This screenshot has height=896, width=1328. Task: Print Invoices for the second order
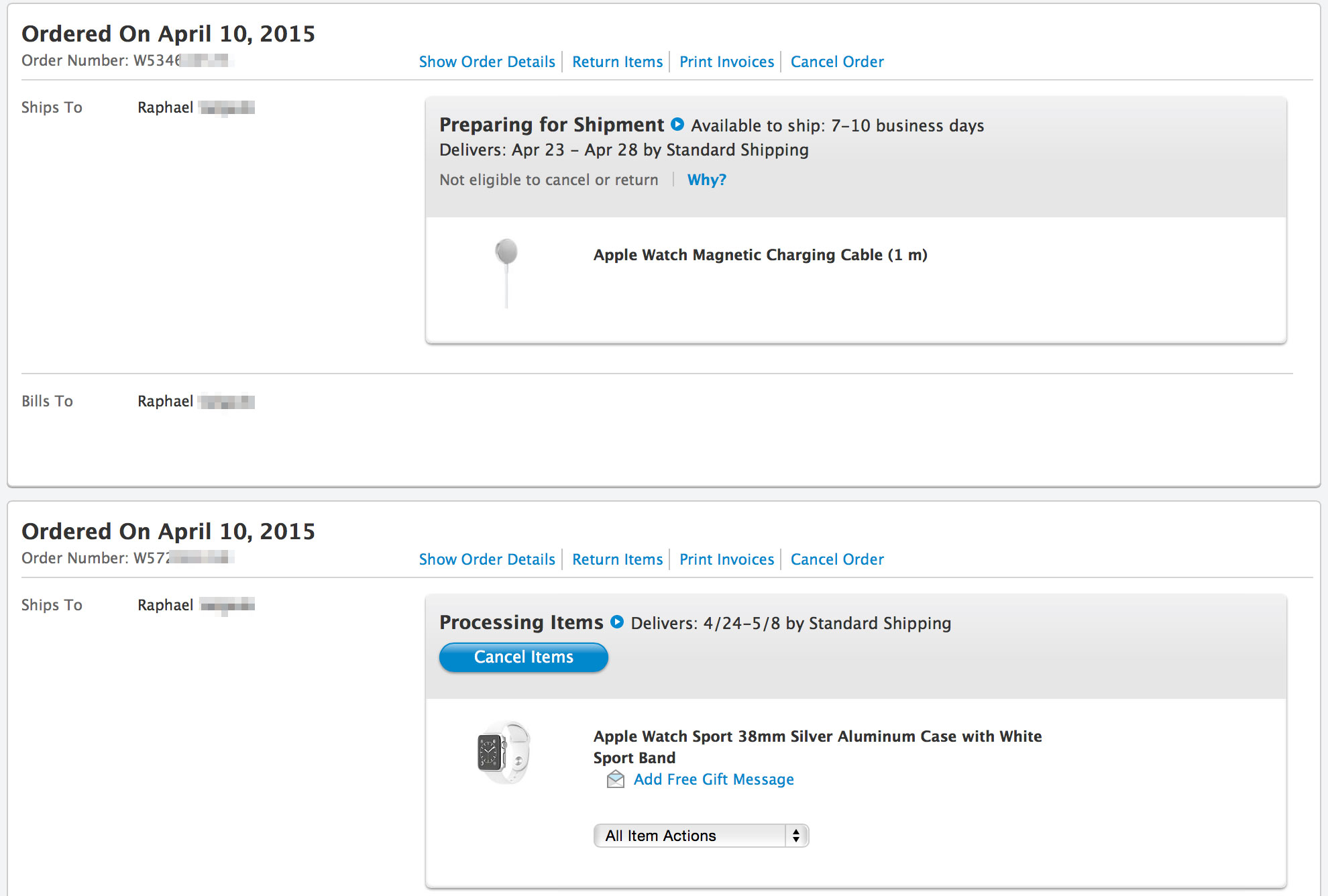click(726, 559)
